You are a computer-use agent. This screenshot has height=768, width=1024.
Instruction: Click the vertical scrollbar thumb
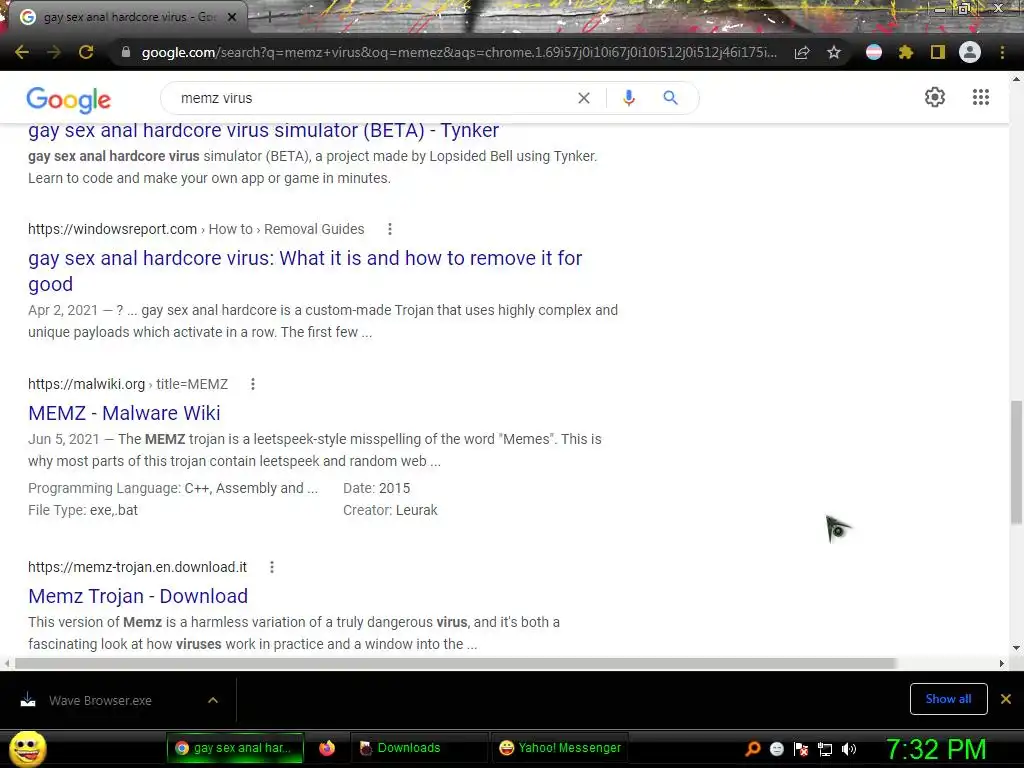coord(1016,462)
